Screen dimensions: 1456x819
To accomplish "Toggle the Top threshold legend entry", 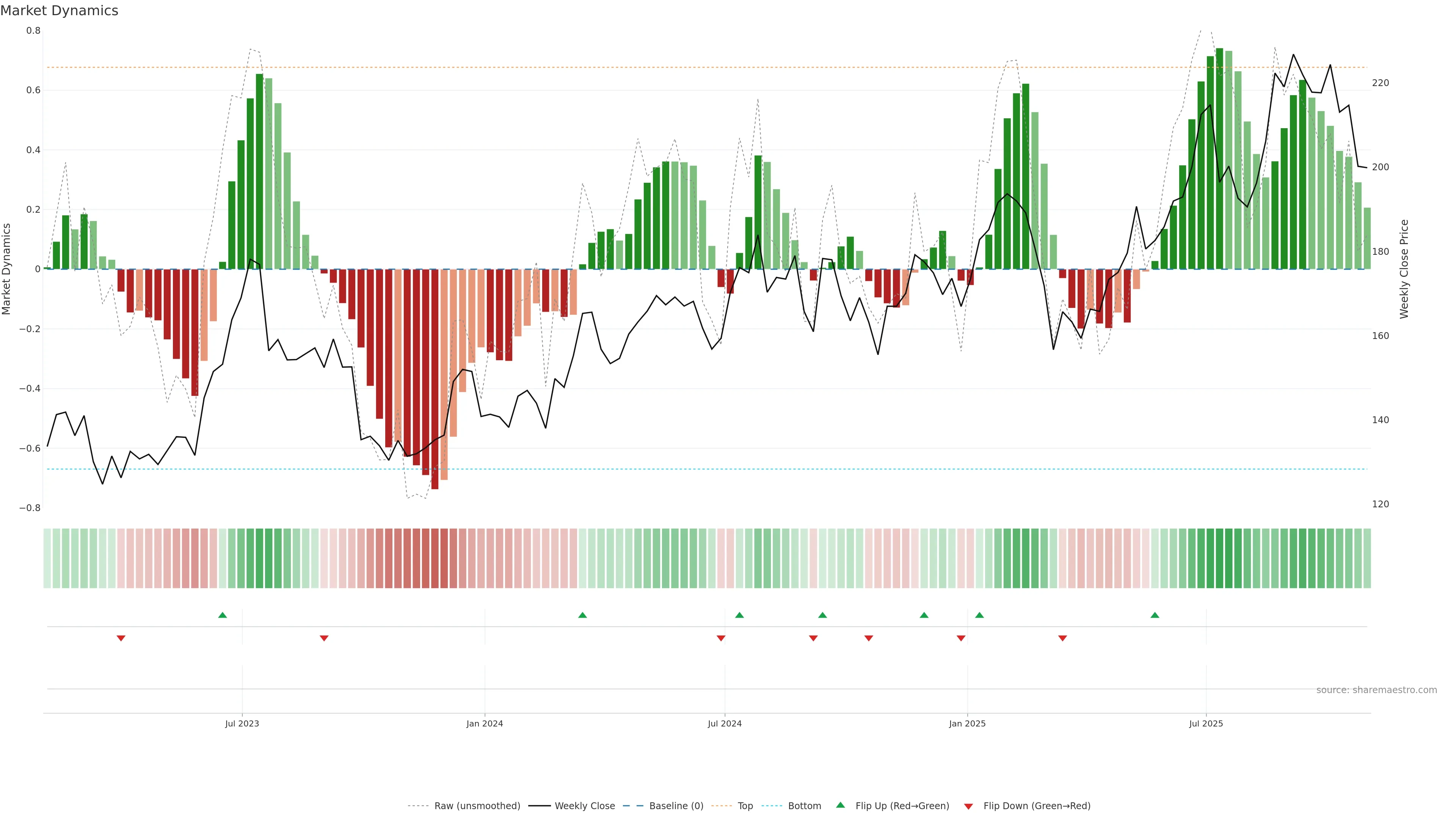I will tap(745, 806).
